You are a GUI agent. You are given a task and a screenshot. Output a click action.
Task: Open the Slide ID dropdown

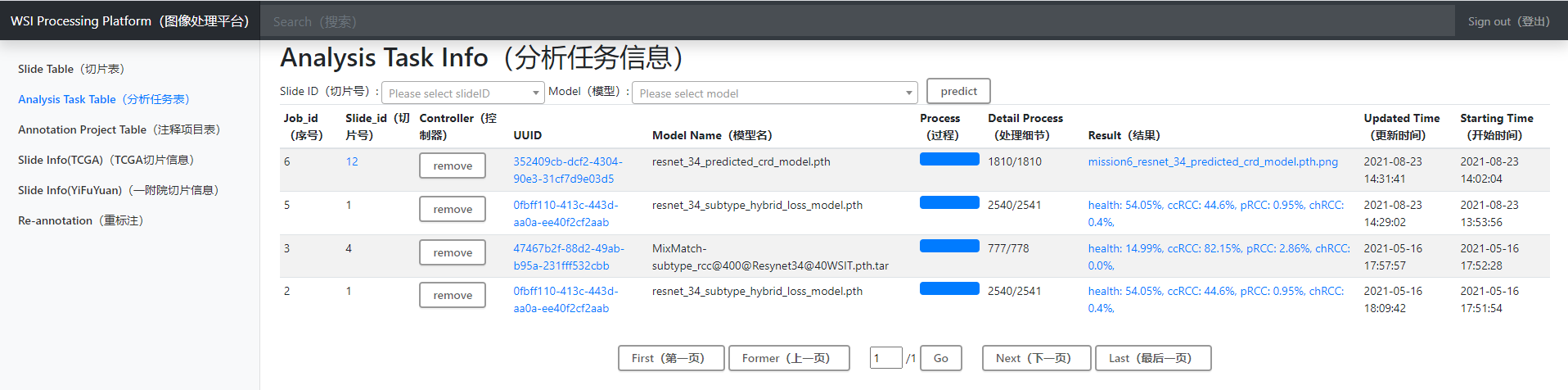tap(462, 93)
